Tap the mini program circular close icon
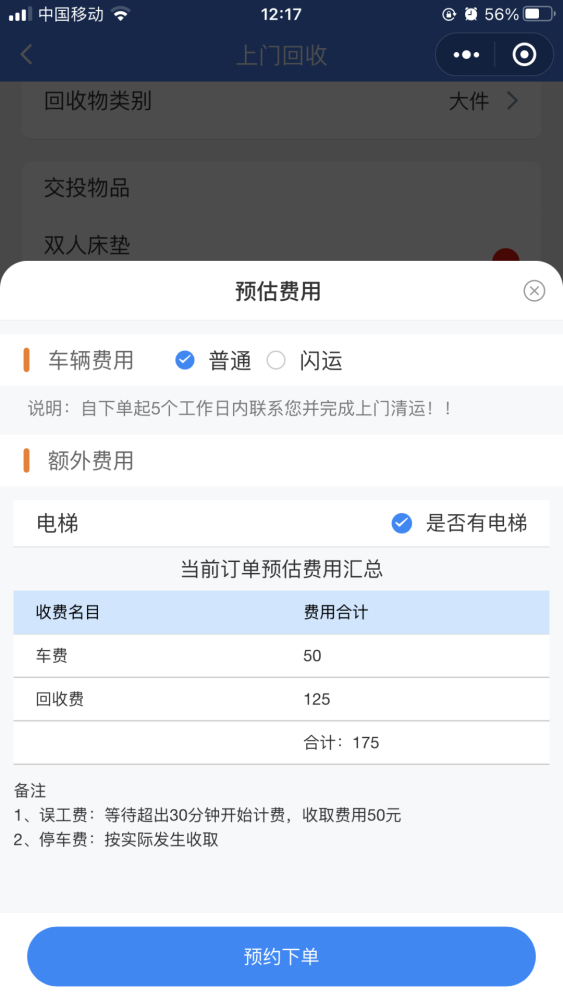This screenshot has width=563, height=1000. coord(524,55)
